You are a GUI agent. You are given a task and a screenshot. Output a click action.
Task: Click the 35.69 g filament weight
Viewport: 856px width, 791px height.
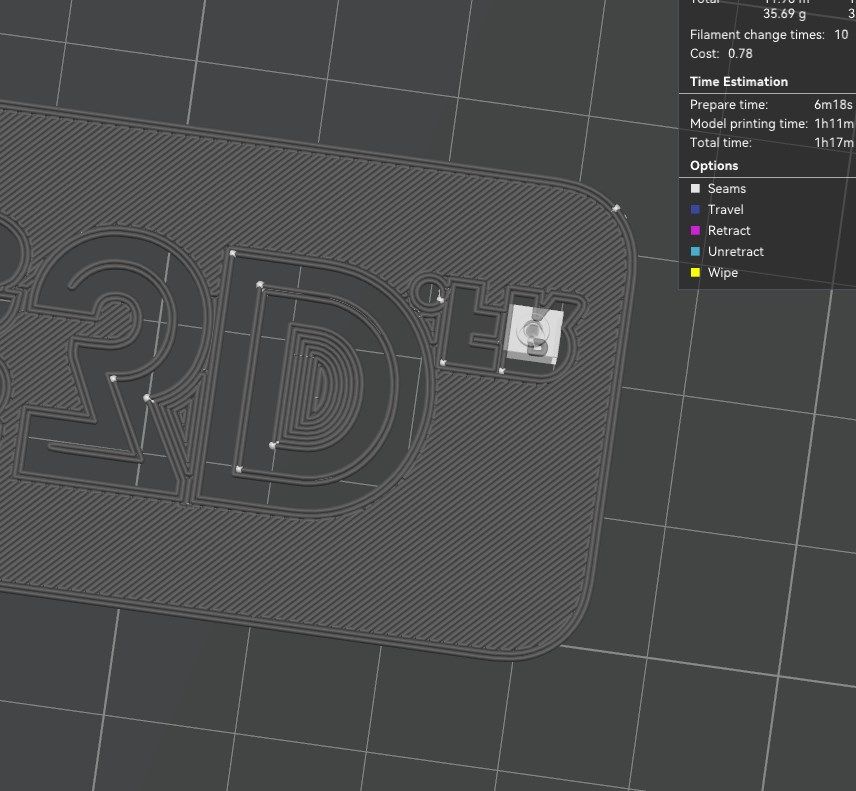click(x=784, y=14)
